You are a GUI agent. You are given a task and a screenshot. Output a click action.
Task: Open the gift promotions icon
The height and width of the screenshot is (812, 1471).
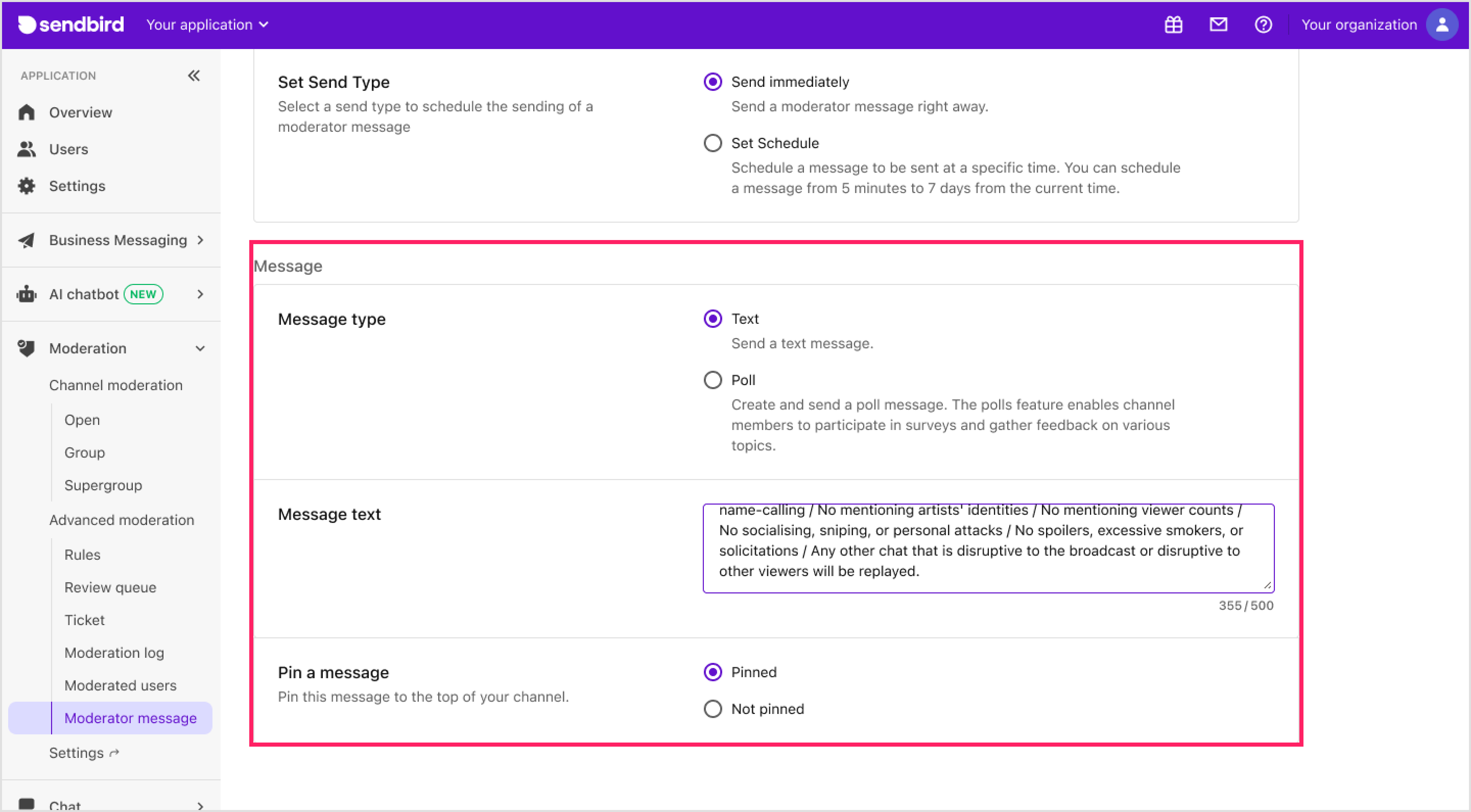click(1173, 25)
